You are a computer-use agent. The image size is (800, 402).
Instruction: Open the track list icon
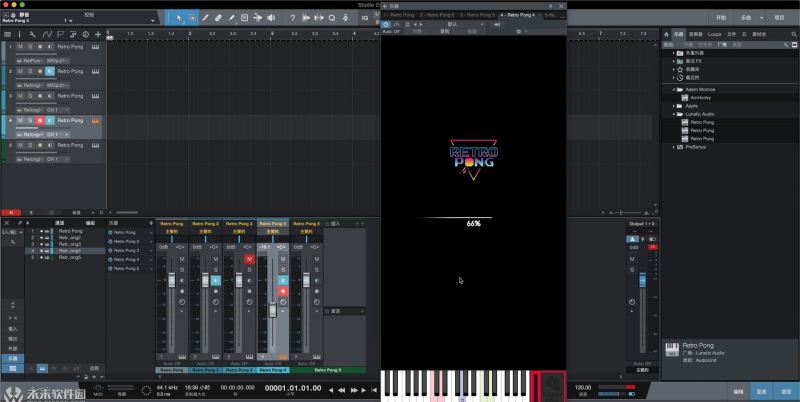7,34
